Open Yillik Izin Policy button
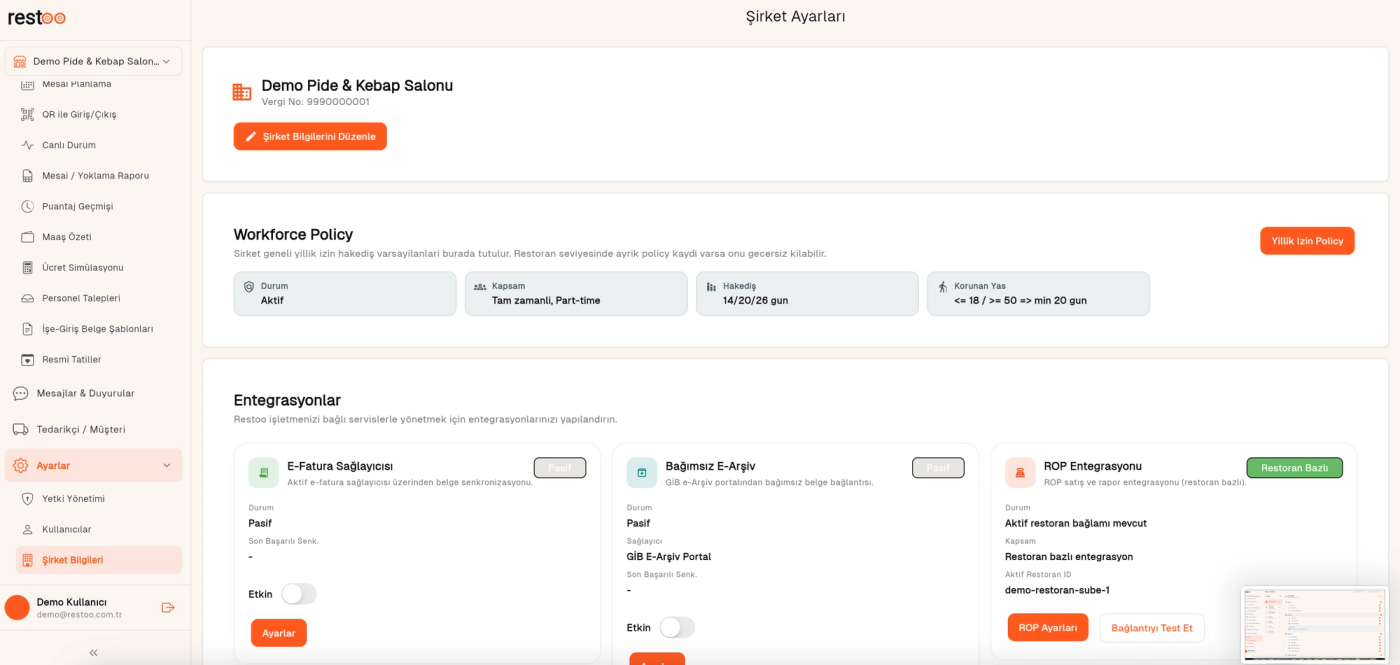Screen dimensions: 1400x665 point(1307,241)
